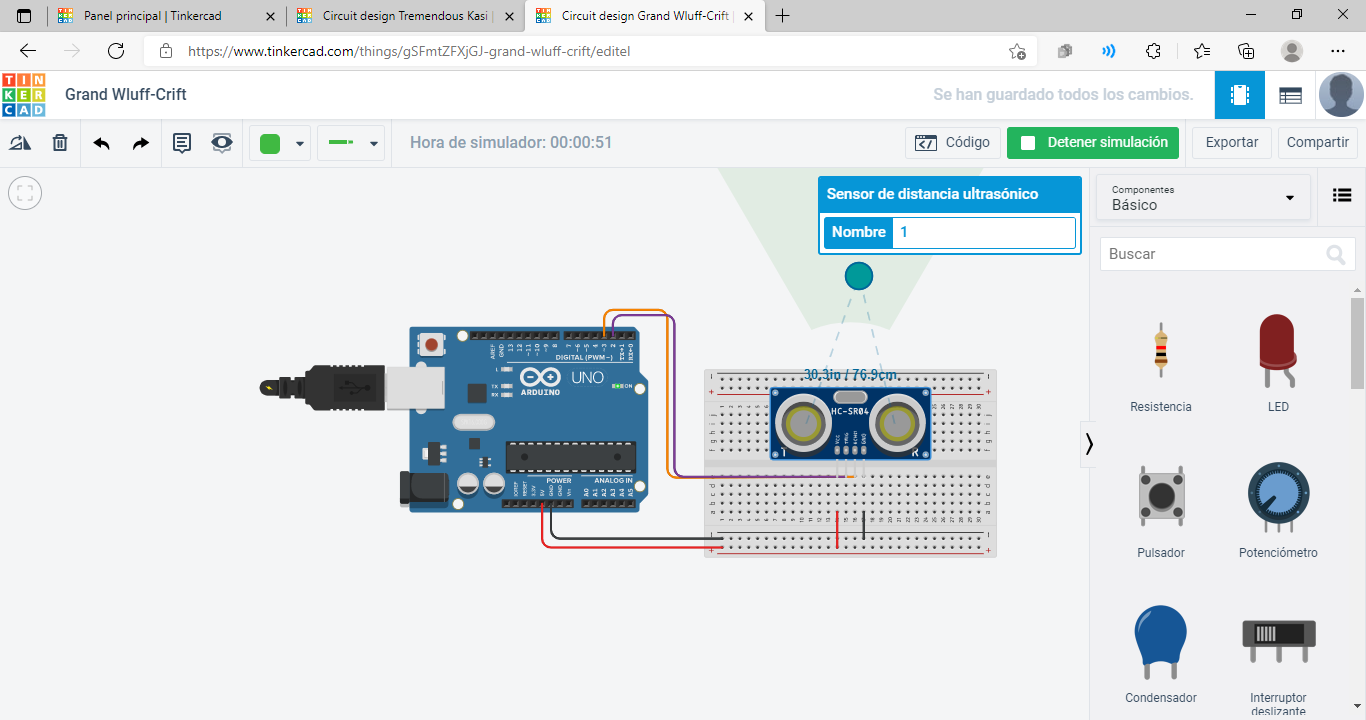Click the purple wire

674,400
